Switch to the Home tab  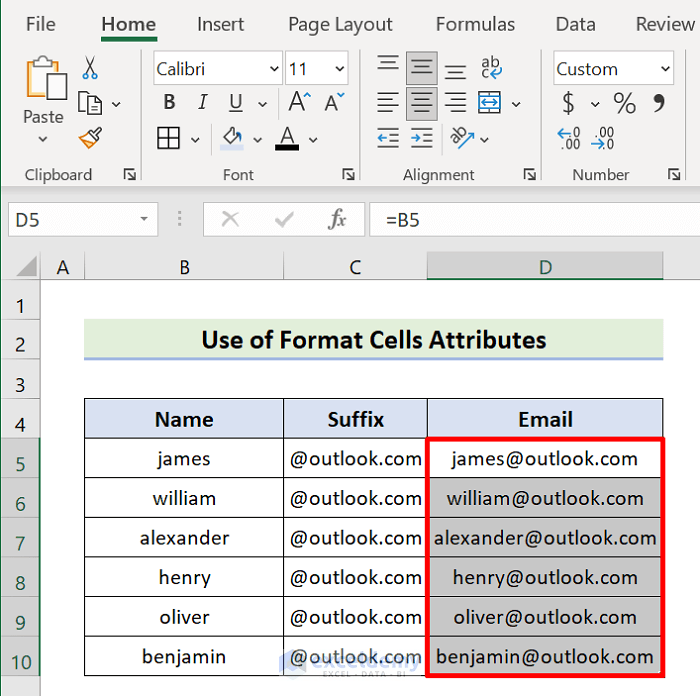click(x=129, y=24)
